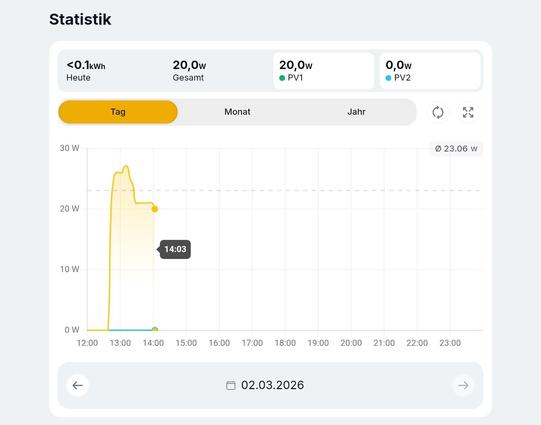This screenshot has width=541, height=425.
Task: Click the 18:00 axis label
Action: [x=285, y=343]
